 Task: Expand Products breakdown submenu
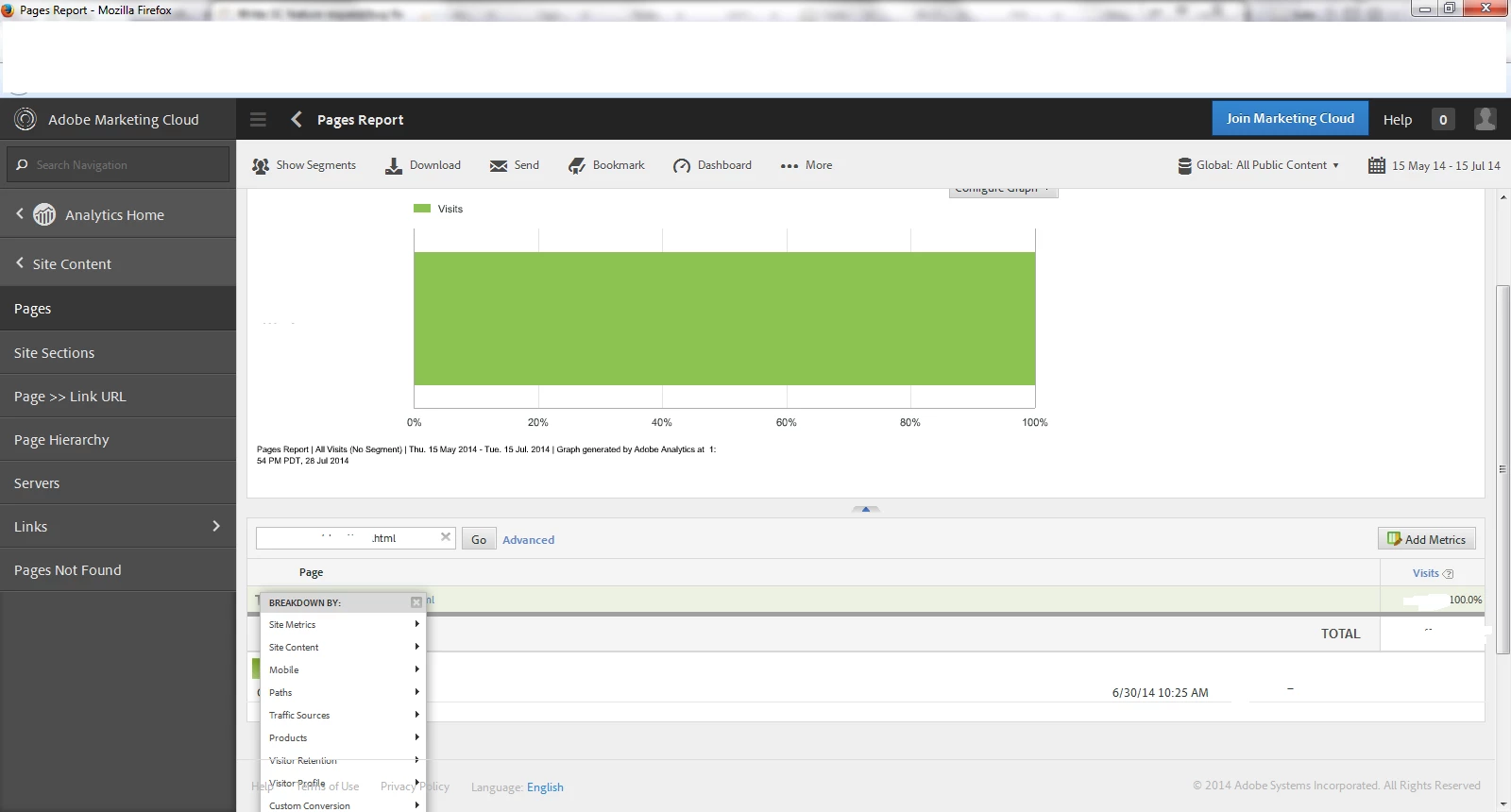pos(343,737)
